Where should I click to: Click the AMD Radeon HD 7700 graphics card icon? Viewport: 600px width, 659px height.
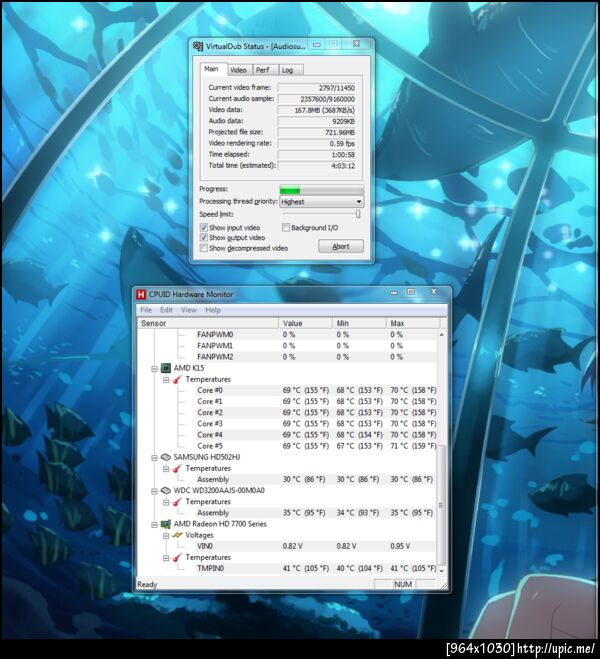click(x=166, y=524)
